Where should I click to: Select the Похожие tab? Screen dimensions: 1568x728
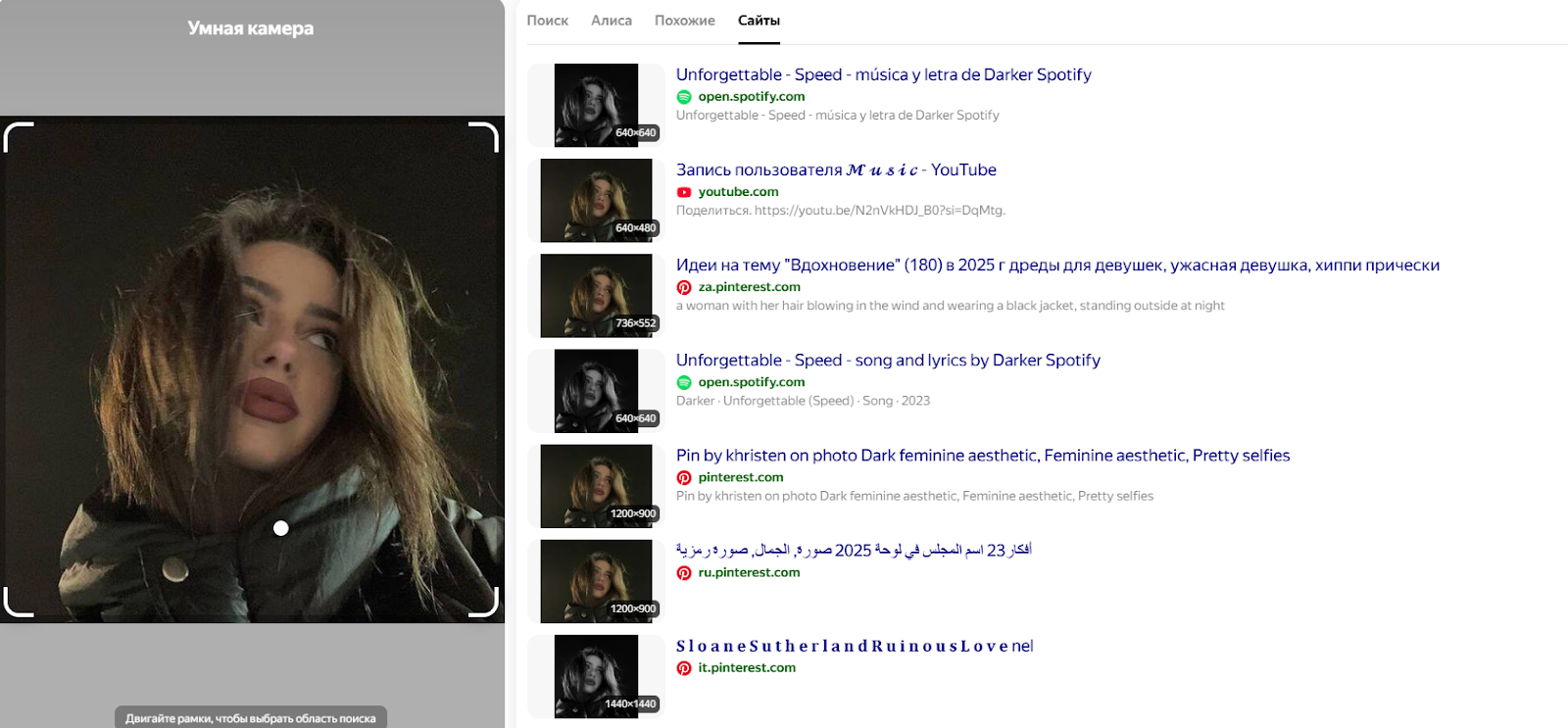click(x=684, y=21)
